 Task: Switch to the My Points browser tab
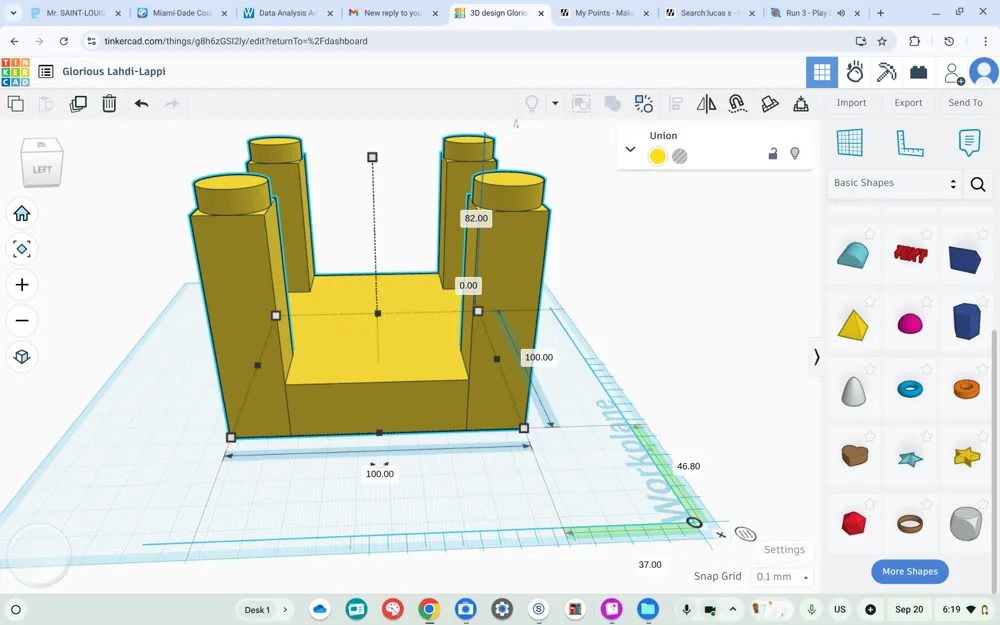pos(605,13)
